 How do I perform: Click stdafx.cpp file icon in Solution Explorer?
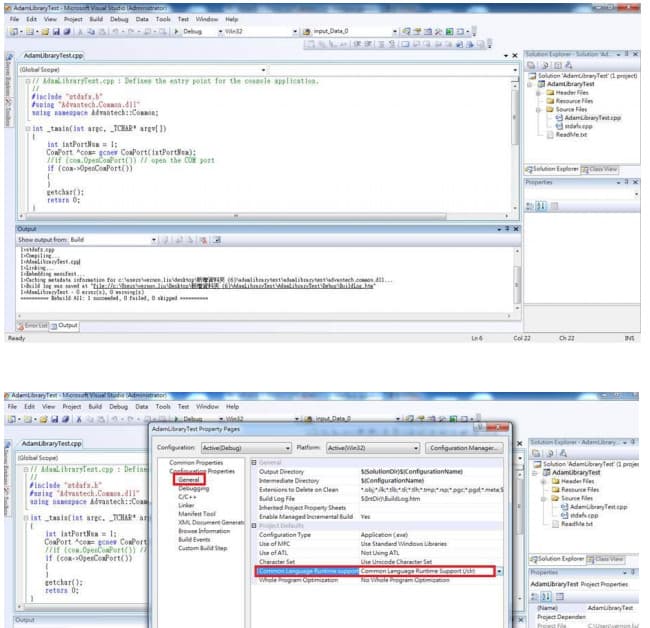[x=557, y=126]
